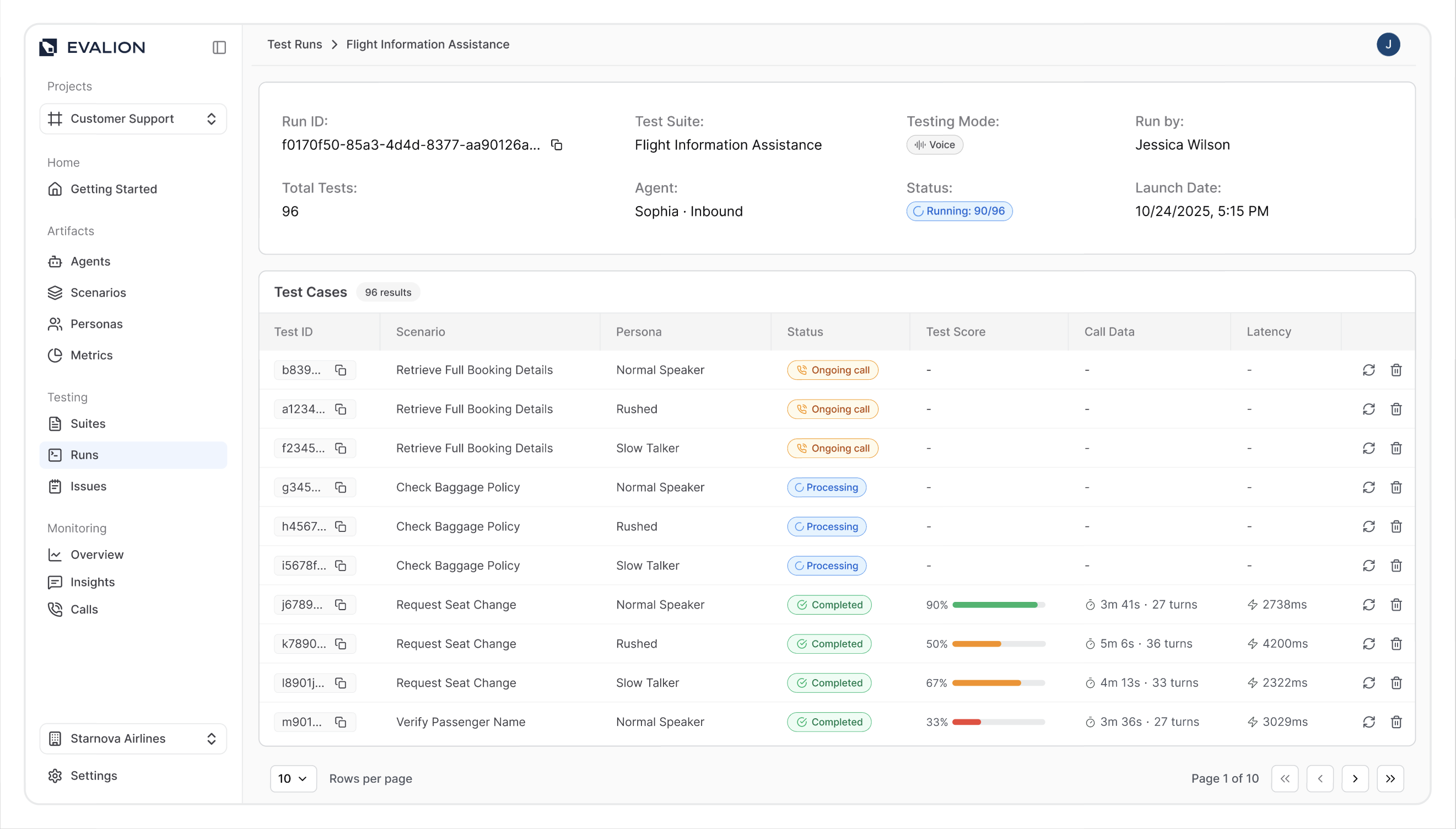Viewport: 1456px width, 829px height.
Task: Click the 90% test score bar
Action: point(998,605)
